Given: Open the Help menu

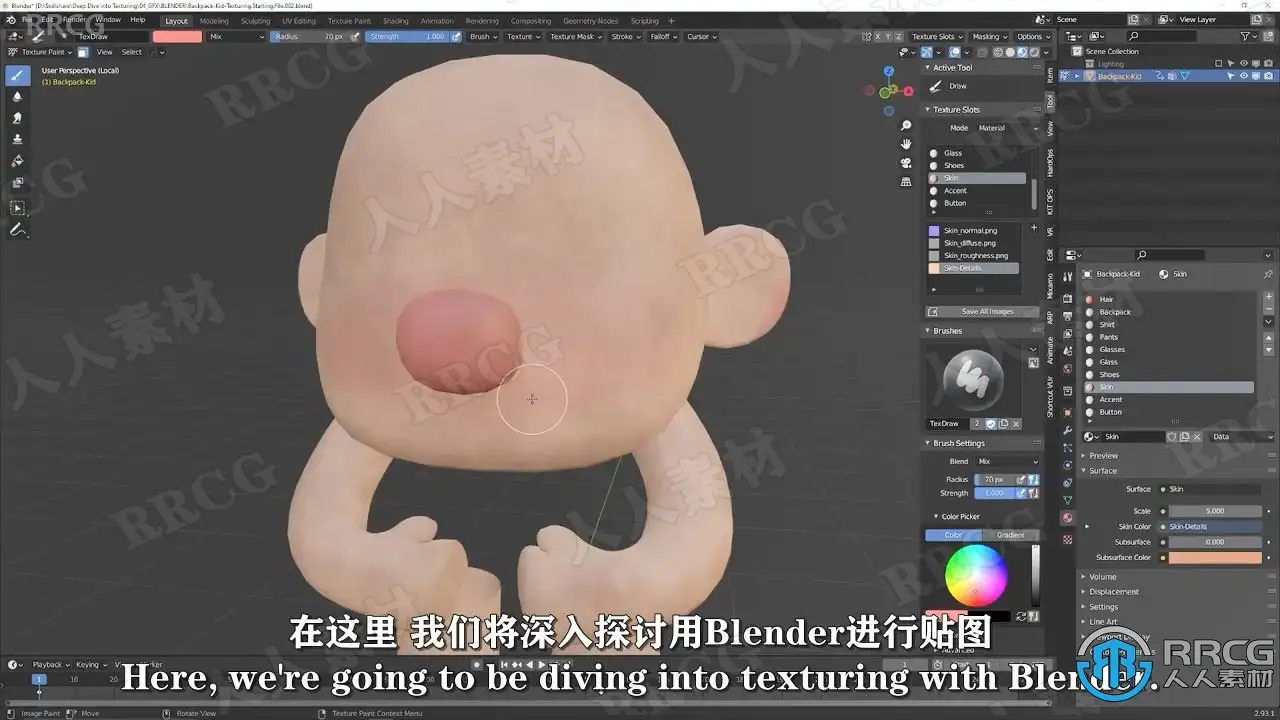Looking at the screenshot, I should (138, 20).
